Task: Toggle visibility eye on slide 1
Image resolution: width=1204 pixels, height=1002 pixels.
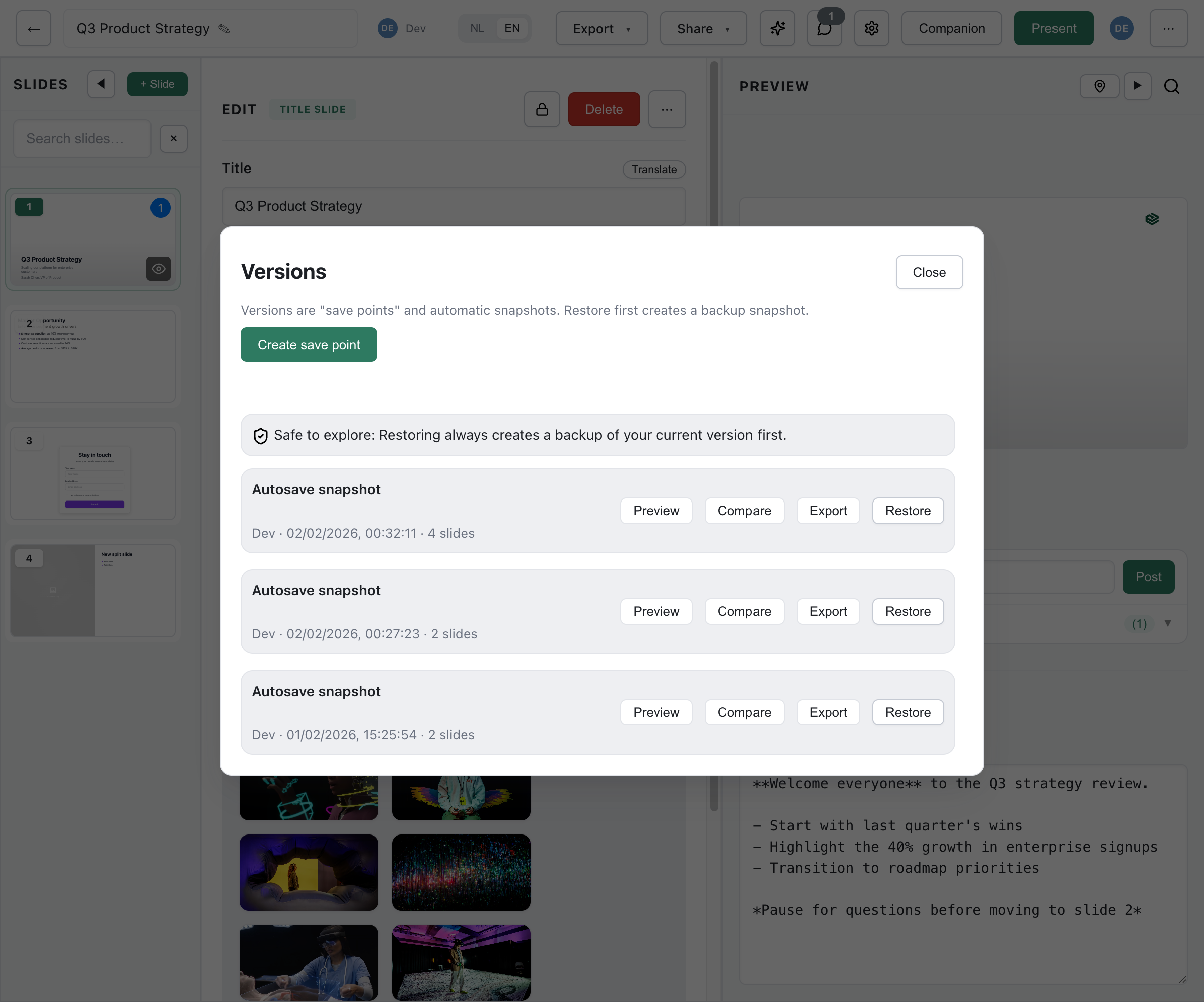Action: (x=159, y=269)
